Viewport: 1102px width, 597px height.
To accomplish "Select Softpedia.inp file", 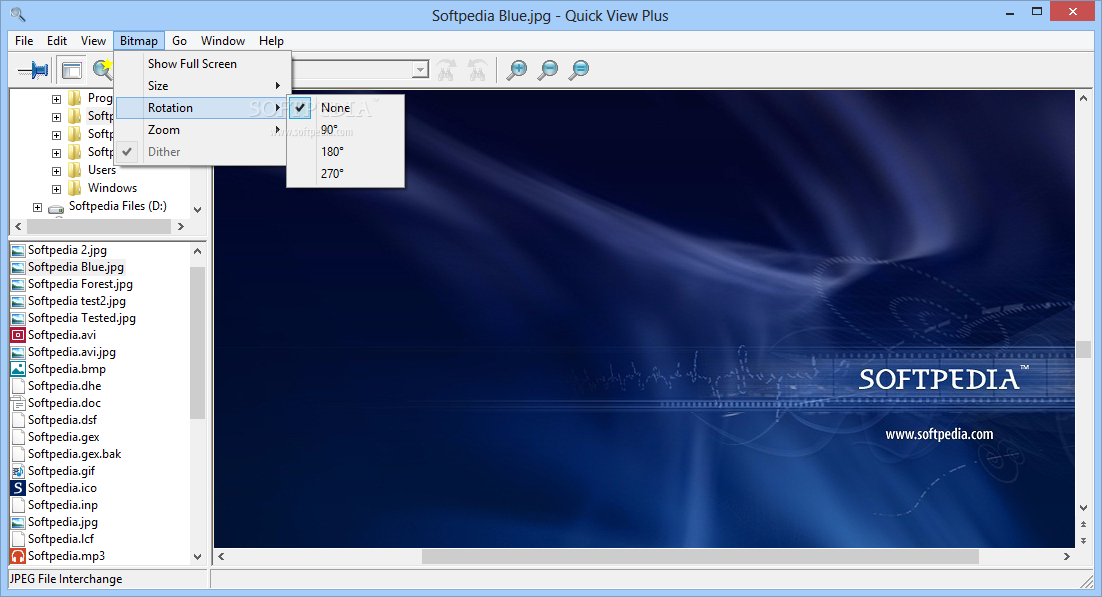I will click(x=63, y=505).
